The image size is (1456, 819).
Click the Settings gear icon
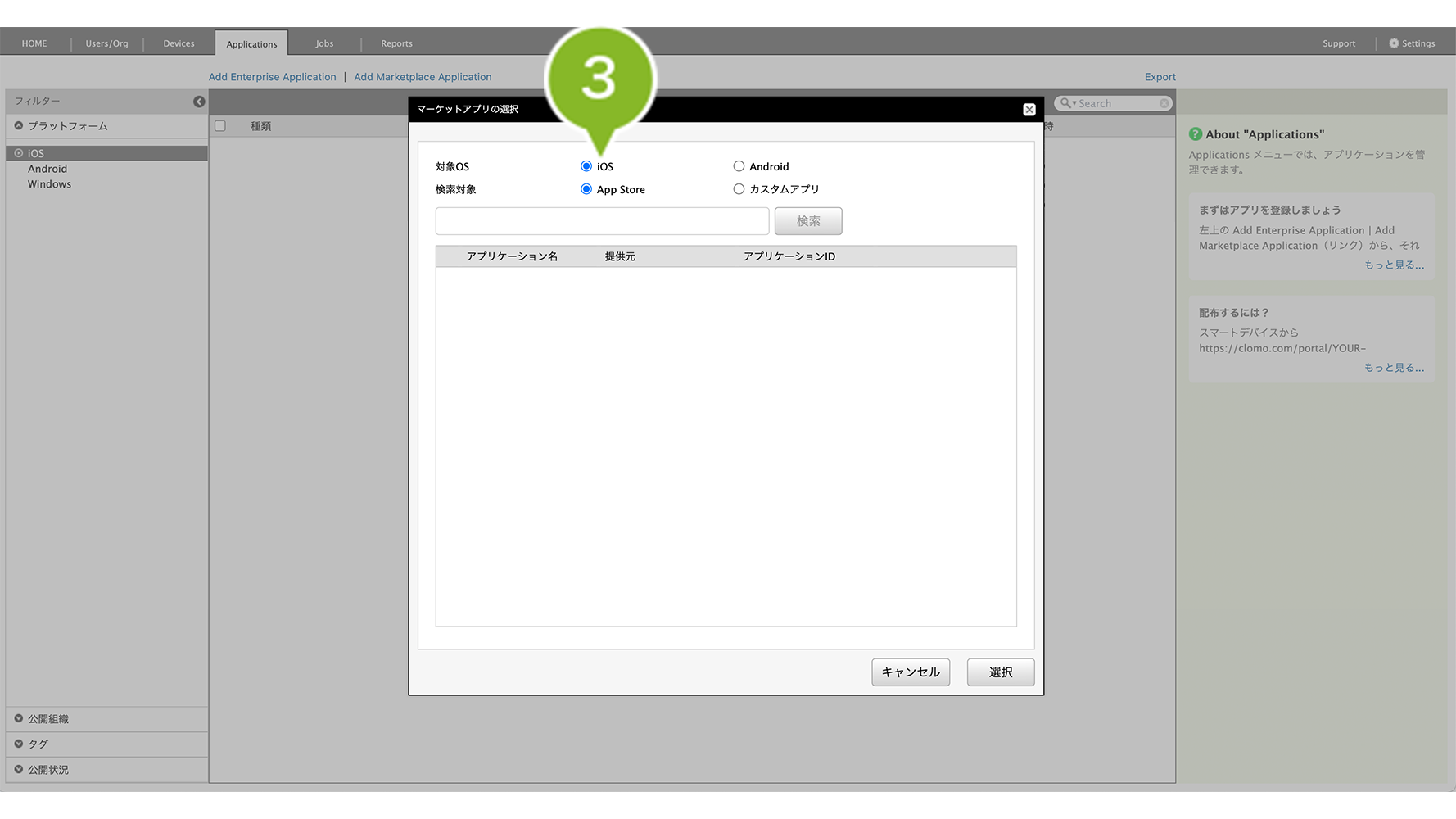click(1394, 43)
